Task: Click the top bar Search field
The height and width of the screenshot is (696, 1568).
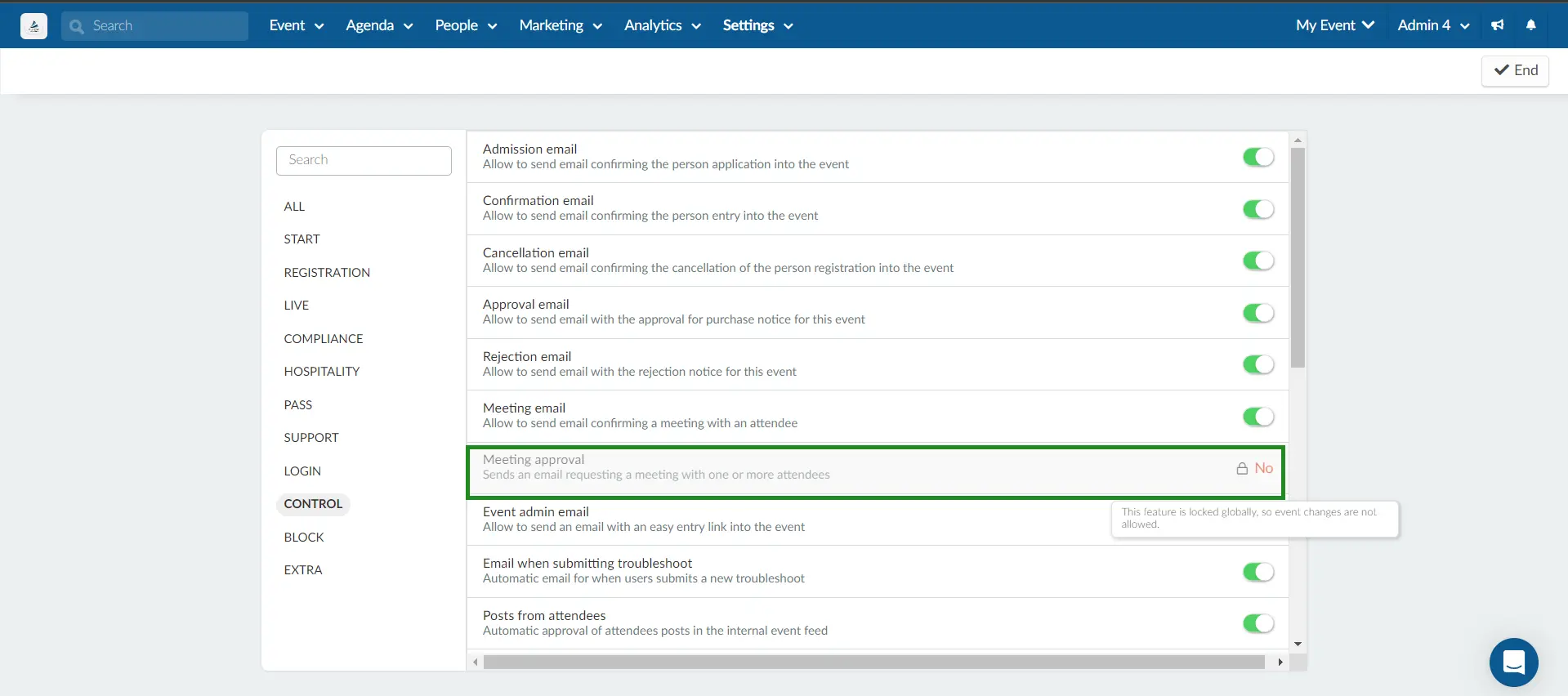Action: (x=155, y=26)
